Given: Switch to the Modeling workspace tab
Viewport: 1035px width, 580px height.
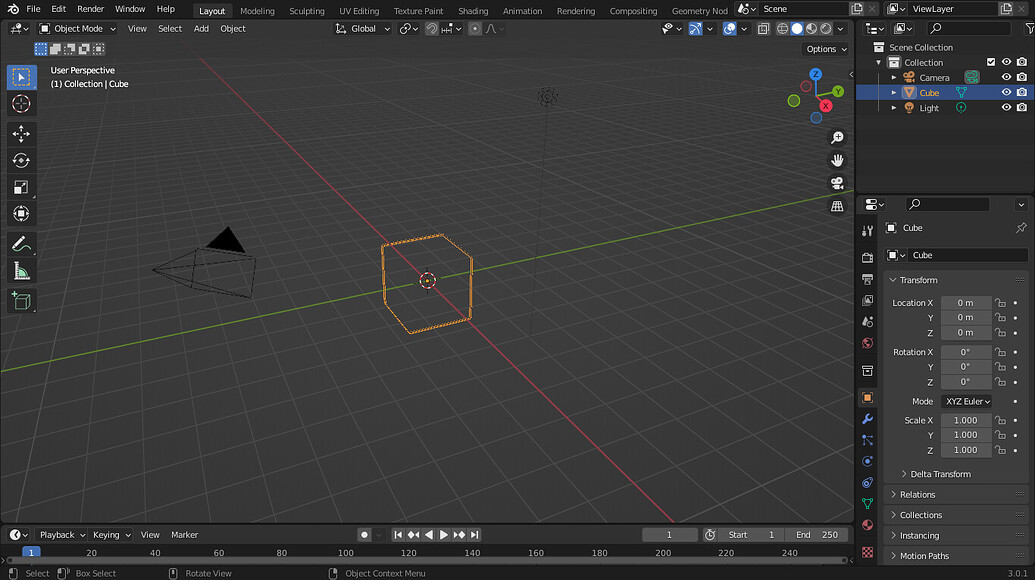Looking at the screenshot, I should tap(257, 11).
